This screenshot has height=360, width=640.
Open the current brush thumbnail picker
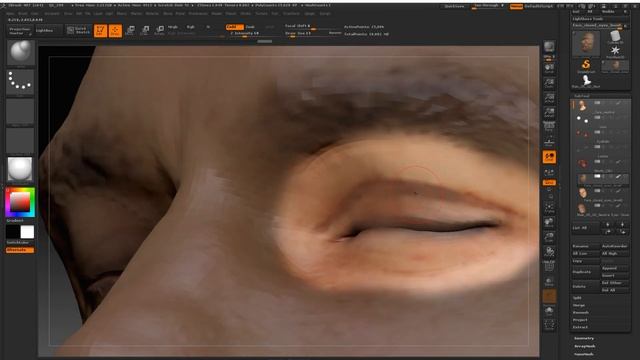20,52
